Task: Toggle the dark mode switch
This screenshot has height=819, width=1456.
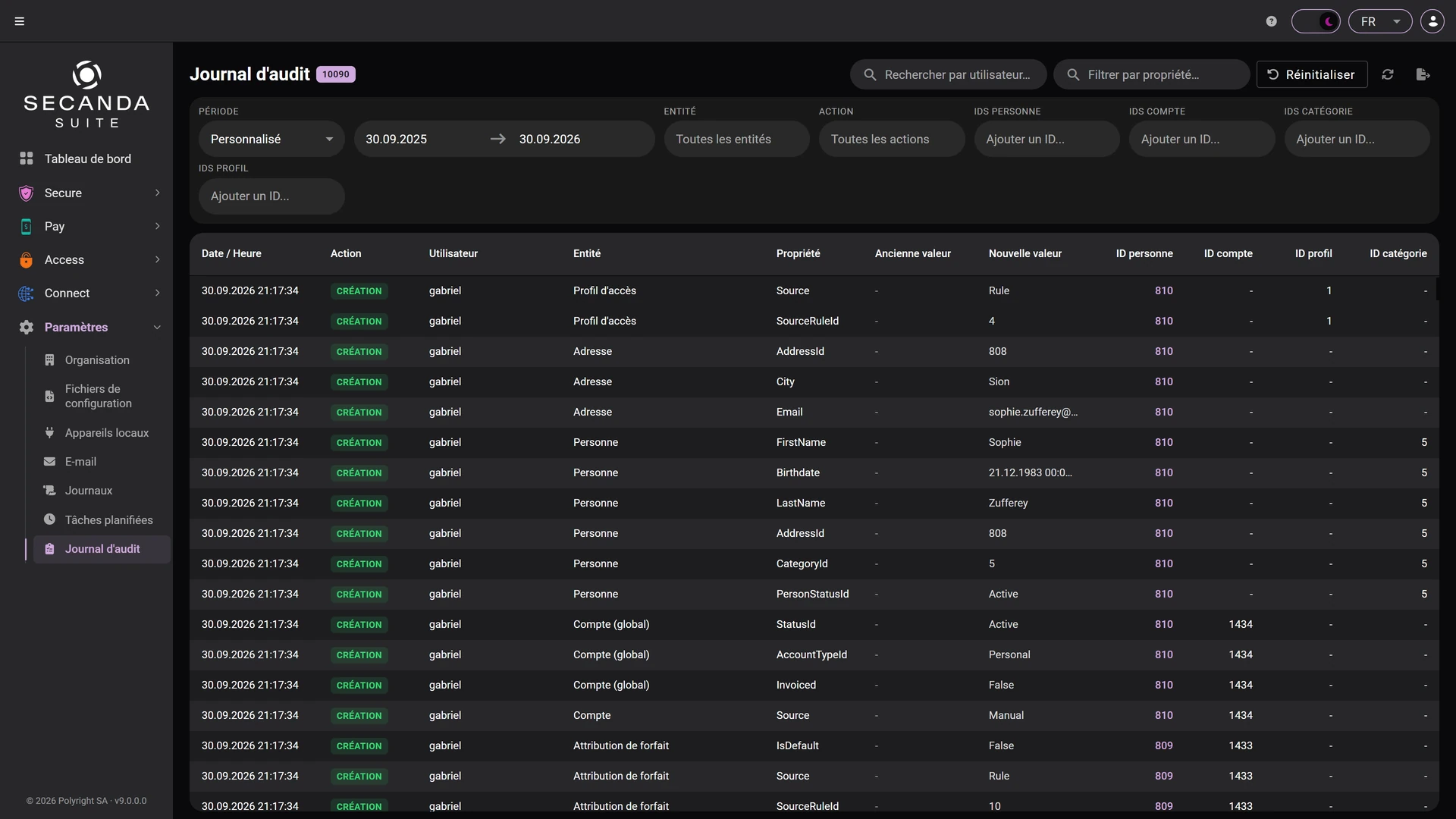Action: (x=1316, y=21)
